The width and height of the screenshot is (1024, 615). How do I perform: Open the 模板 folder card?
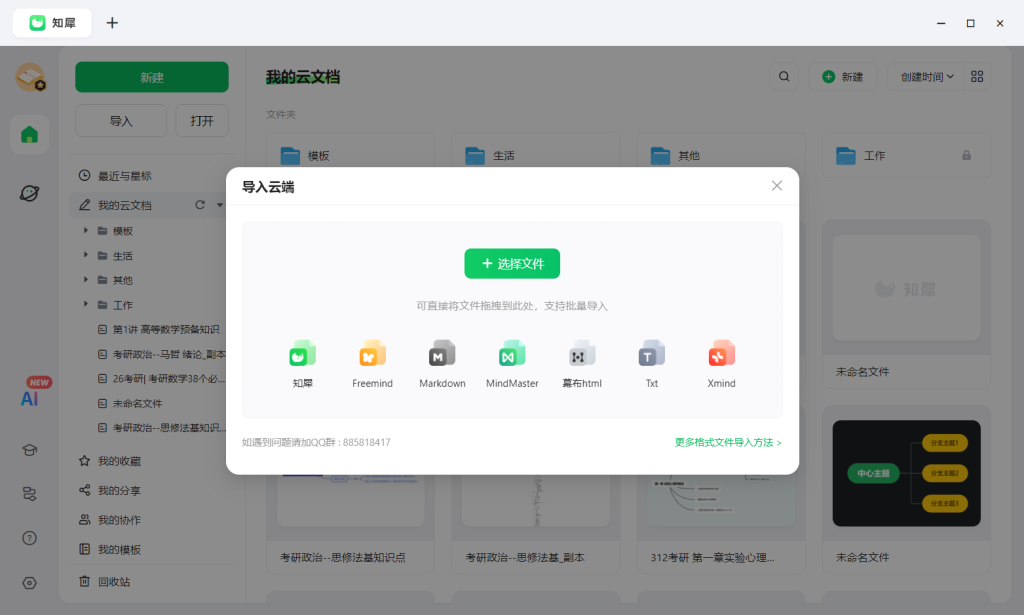pyautogui.click(x=351, y=155)
